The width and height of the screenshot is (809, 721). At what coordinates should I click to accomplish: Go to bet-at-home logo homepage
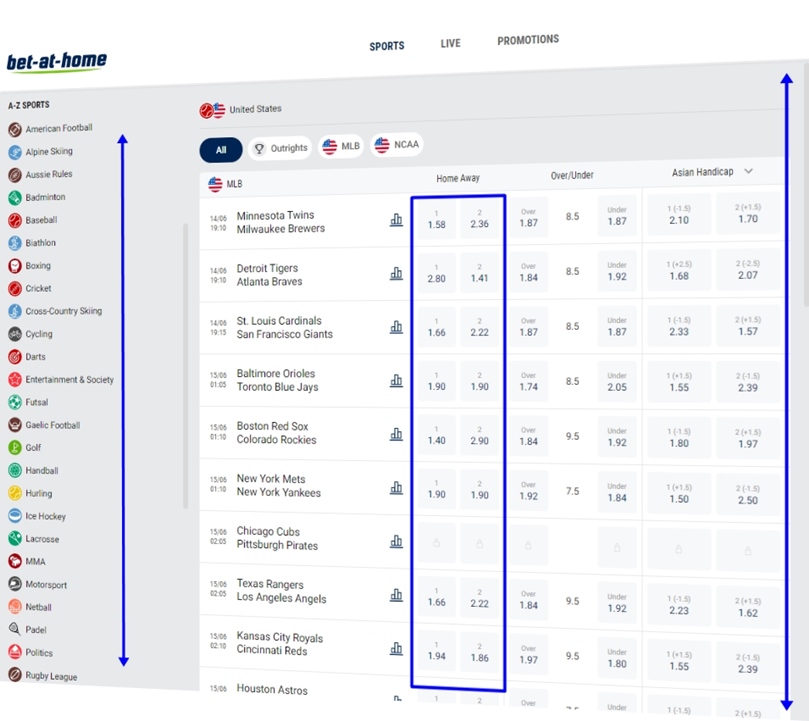(x=57, y=62)
